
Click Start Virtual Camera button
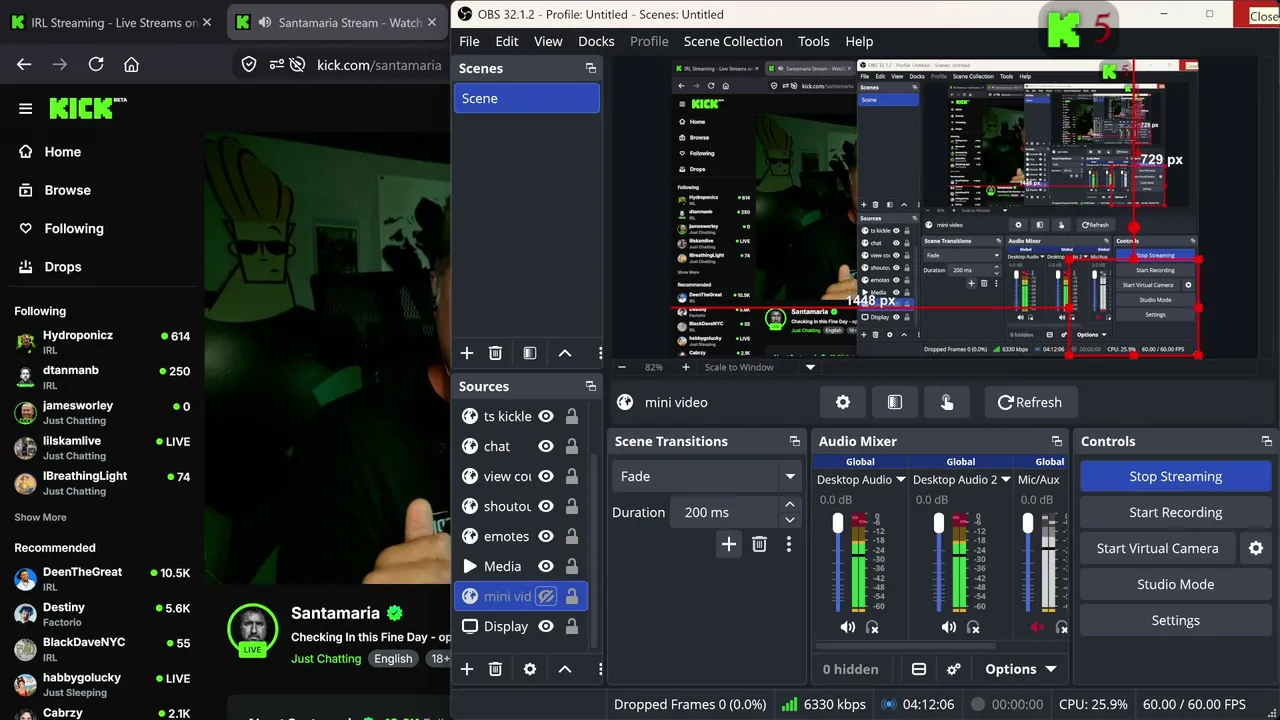click(1158, 548)
